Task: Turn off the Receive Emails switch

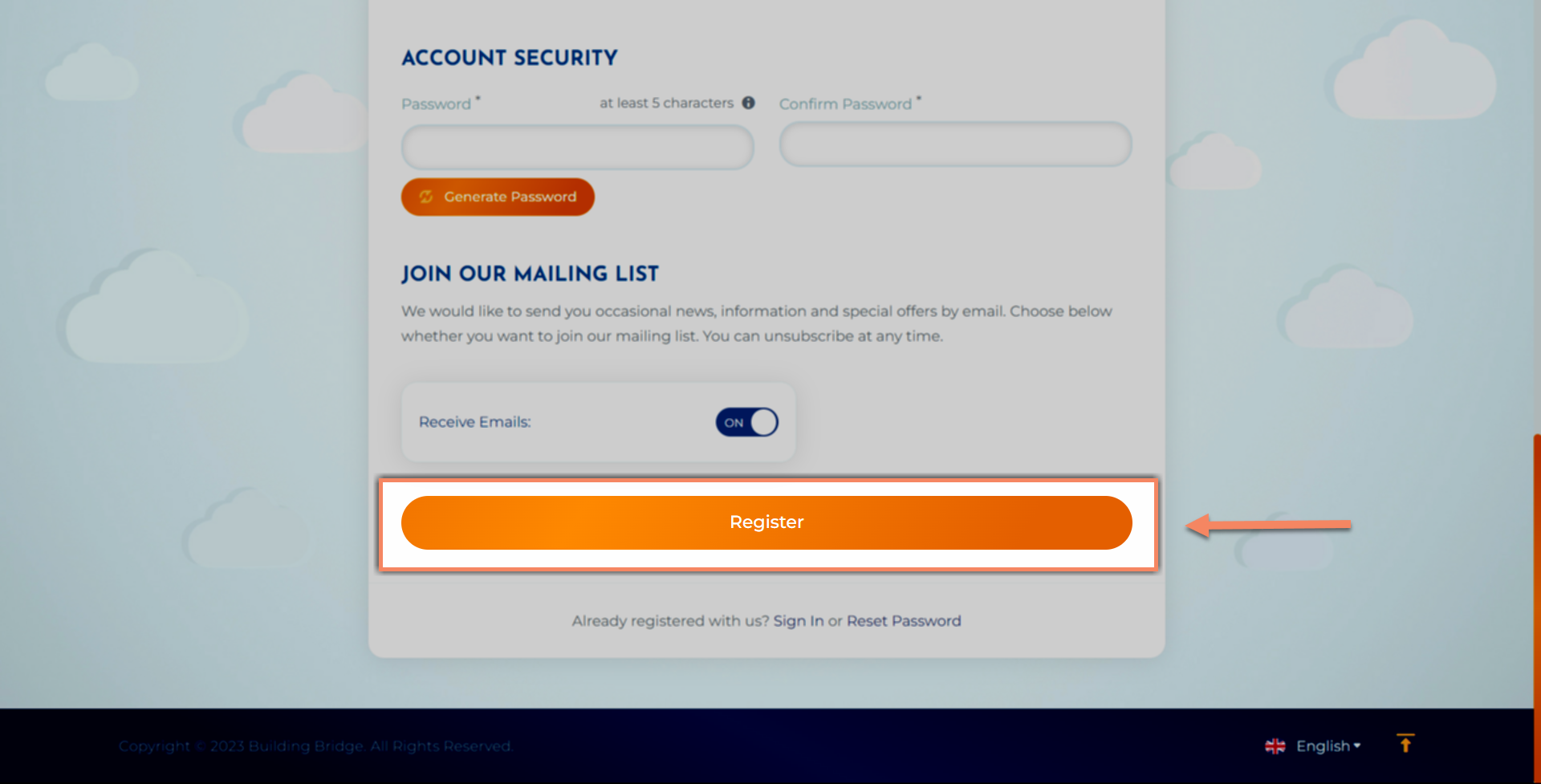Action: [746, 422]
